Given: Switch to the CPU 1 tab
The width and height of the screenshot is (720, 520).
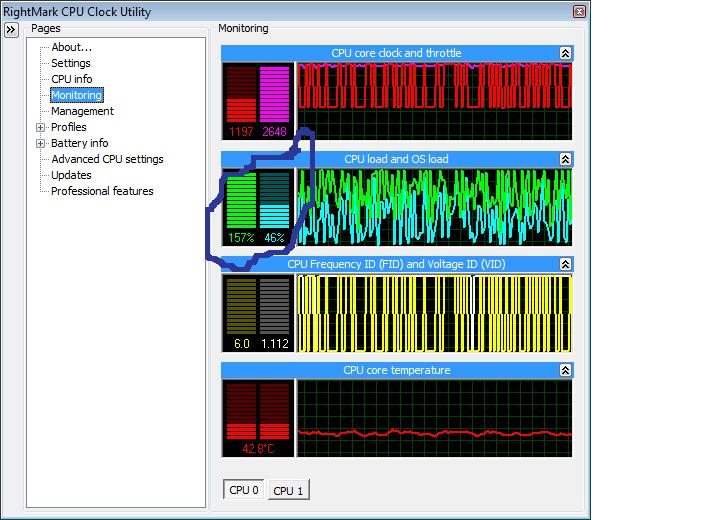Looking at the screenshot, I should (x=288, y=491).
